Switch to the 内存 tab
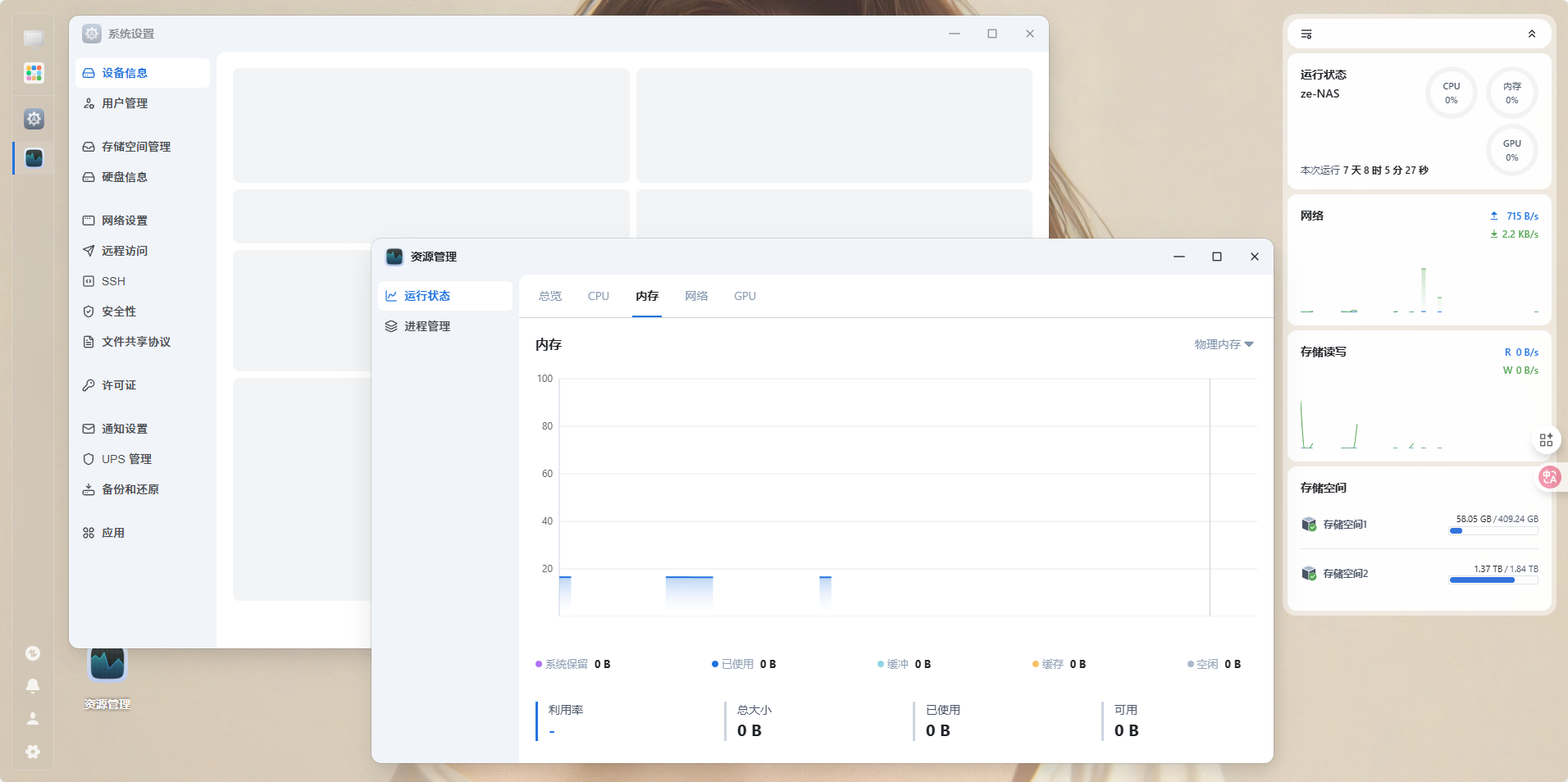The width and height of the screenshot is (1568, 782). [647, 296]
